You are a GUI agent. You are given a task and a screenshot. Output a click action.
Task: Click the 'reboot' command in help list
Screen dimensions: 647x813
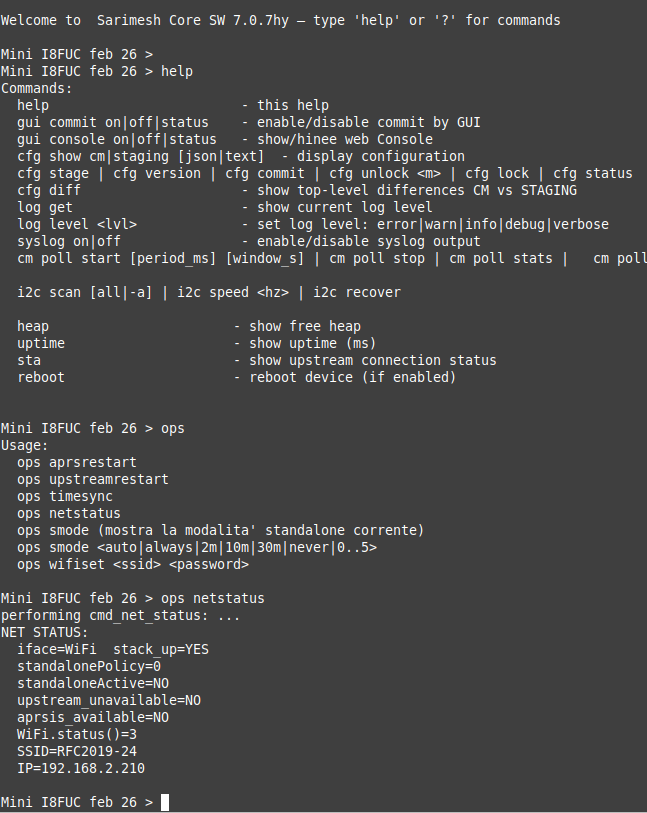pyautogui.click(x=41, y=377)
